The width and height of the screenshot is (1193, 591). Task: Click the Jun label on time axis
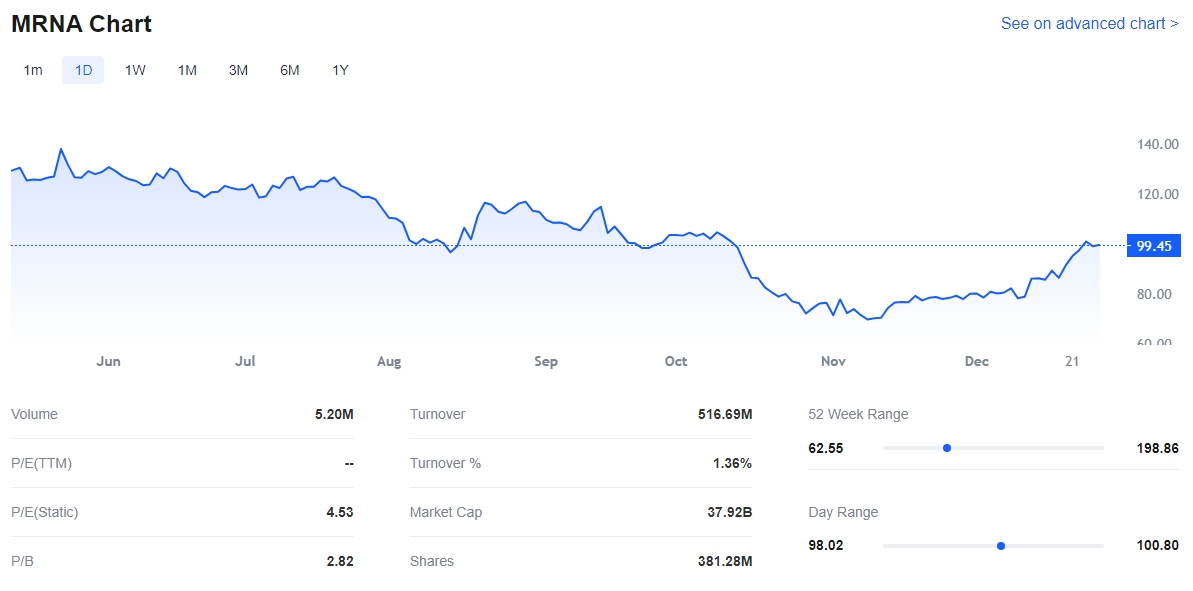(108, 361)
